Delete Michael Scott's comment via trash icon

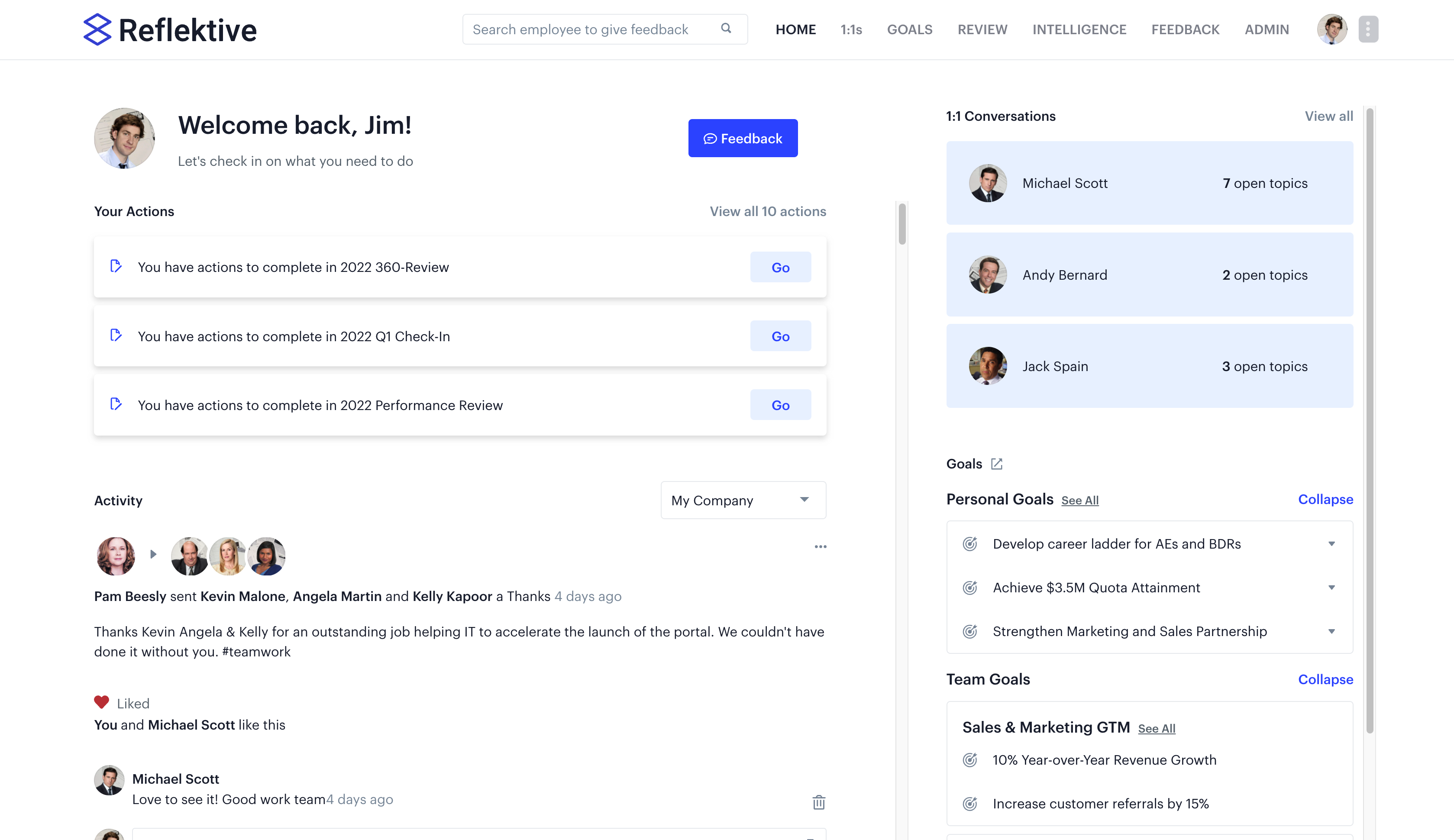point(819,802)
